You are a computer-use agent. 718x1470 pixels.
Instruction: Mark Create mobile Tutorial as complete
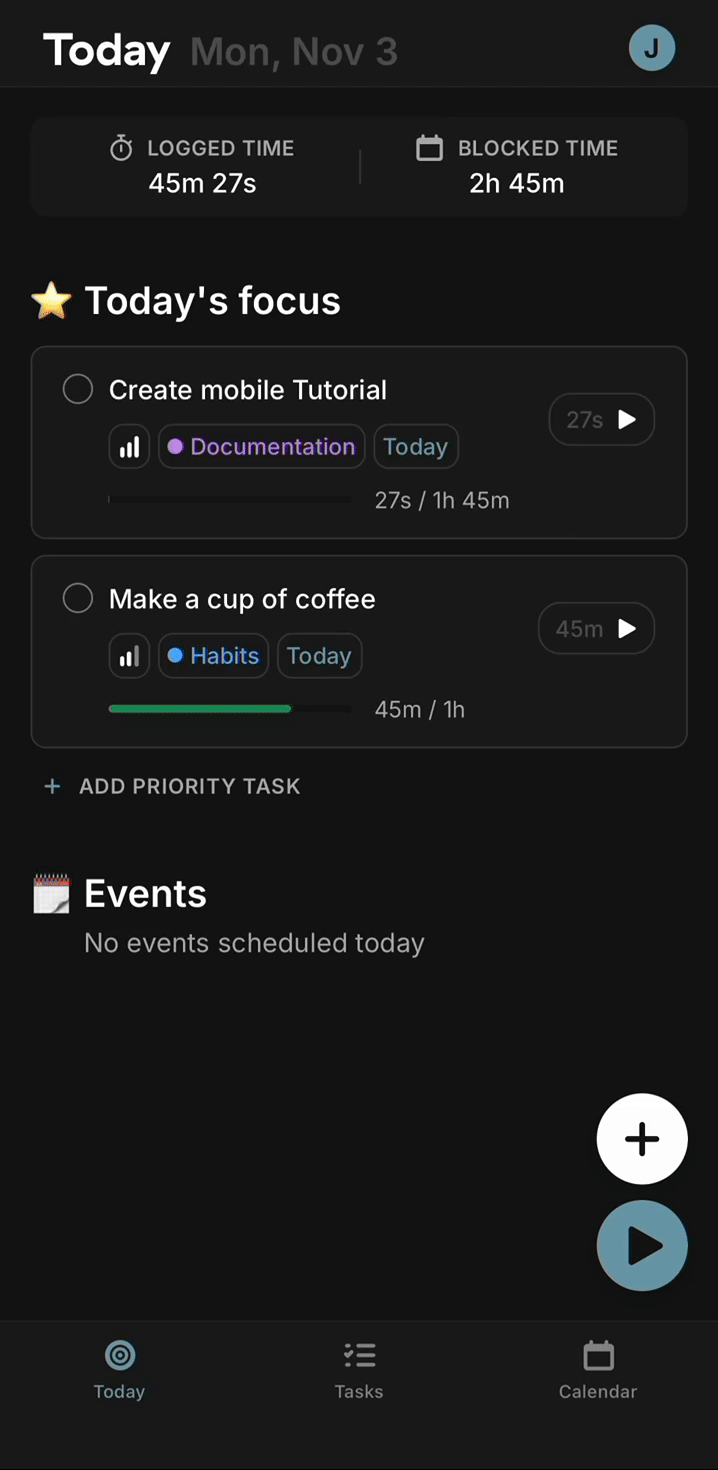[x=78, y=389]
